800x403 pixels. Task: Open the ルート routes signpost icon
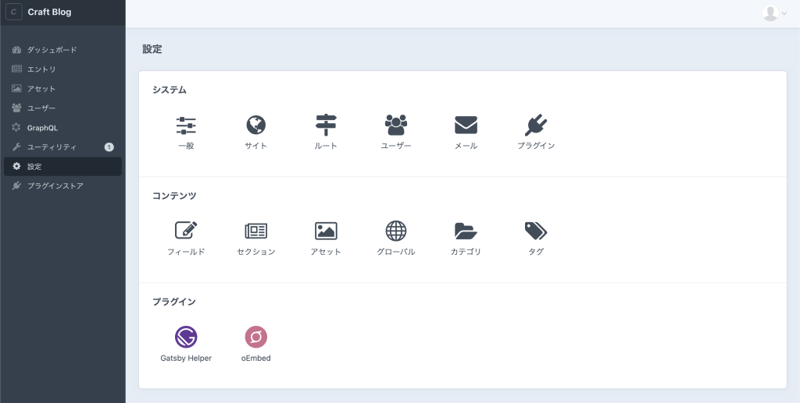[326, 126]
